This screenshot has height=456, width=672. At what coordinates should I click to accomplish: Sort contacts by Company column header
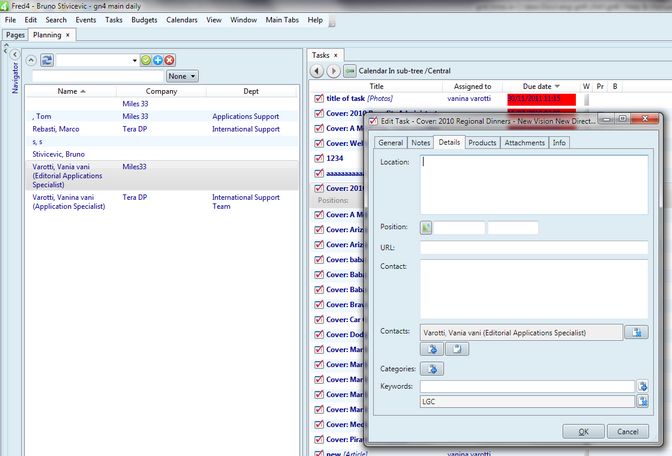point(161,91)
